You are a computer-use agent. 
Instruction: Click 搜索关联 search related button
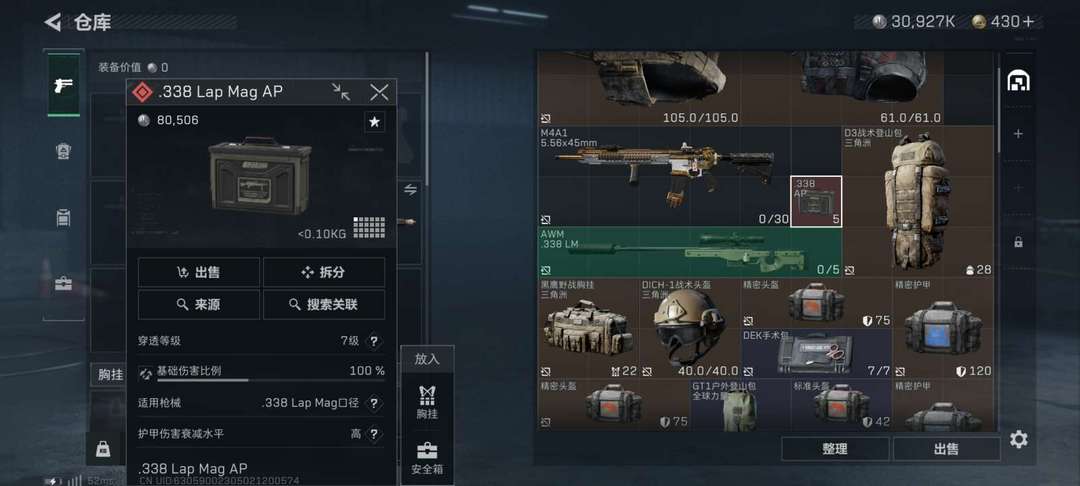tap(324, 304)
